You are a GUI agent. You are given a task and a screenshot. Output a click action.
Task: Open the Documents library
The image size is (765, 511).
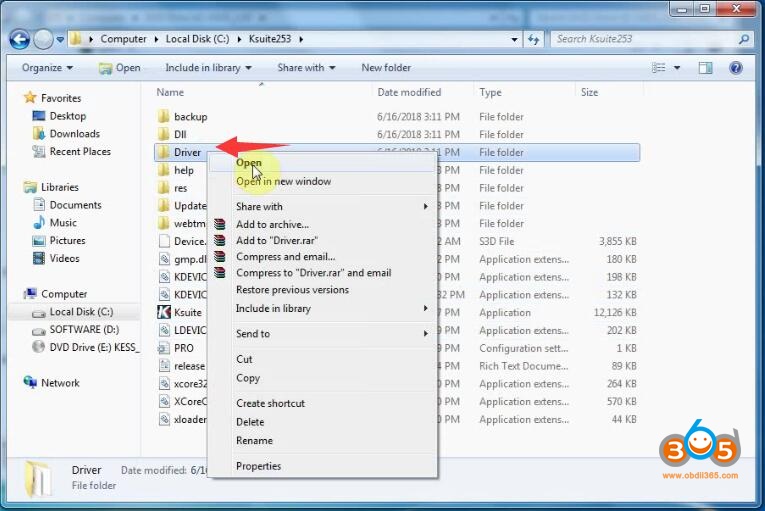click(x=75, y=205)
